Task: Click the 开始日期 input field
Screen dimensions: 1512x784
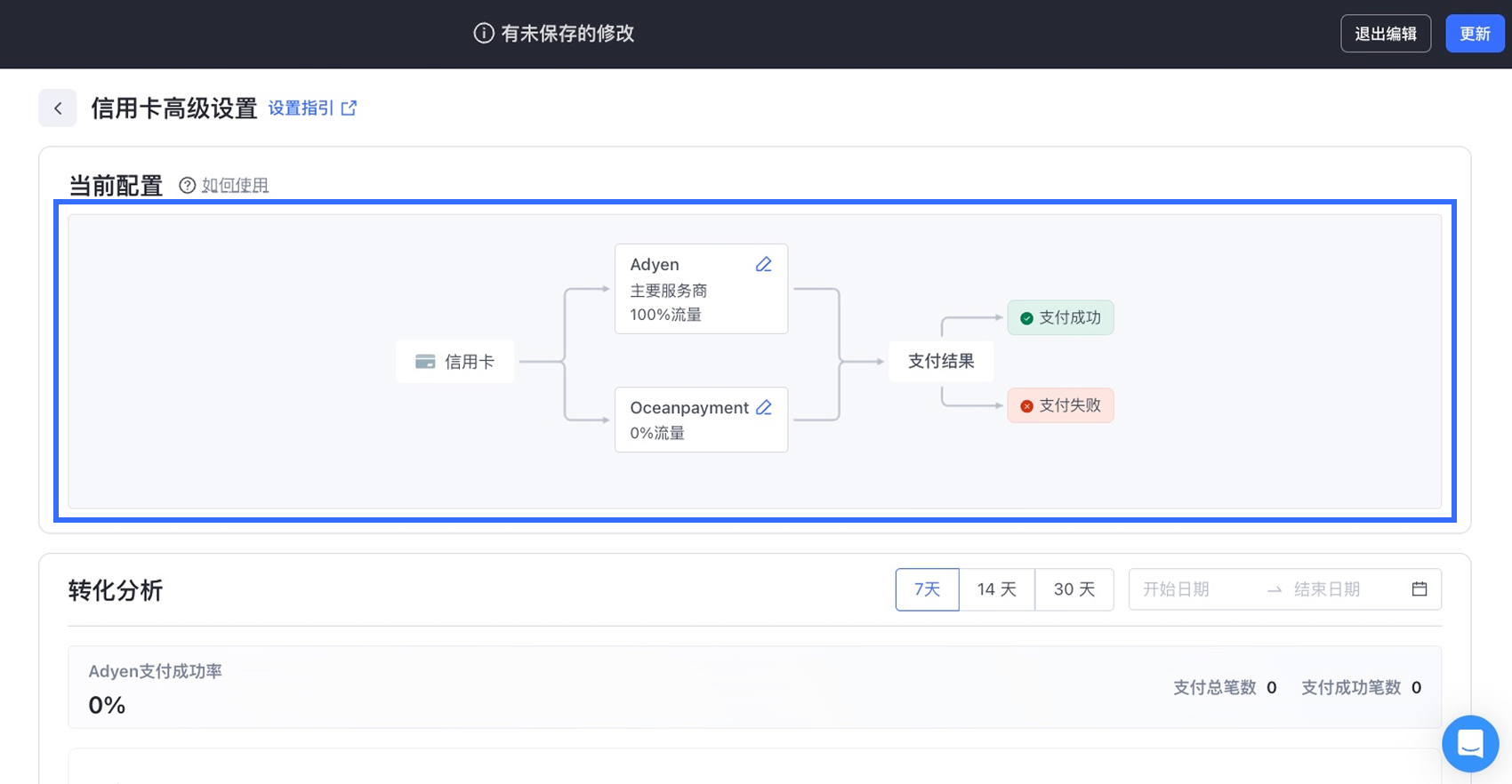Action: coord(1196,589)
